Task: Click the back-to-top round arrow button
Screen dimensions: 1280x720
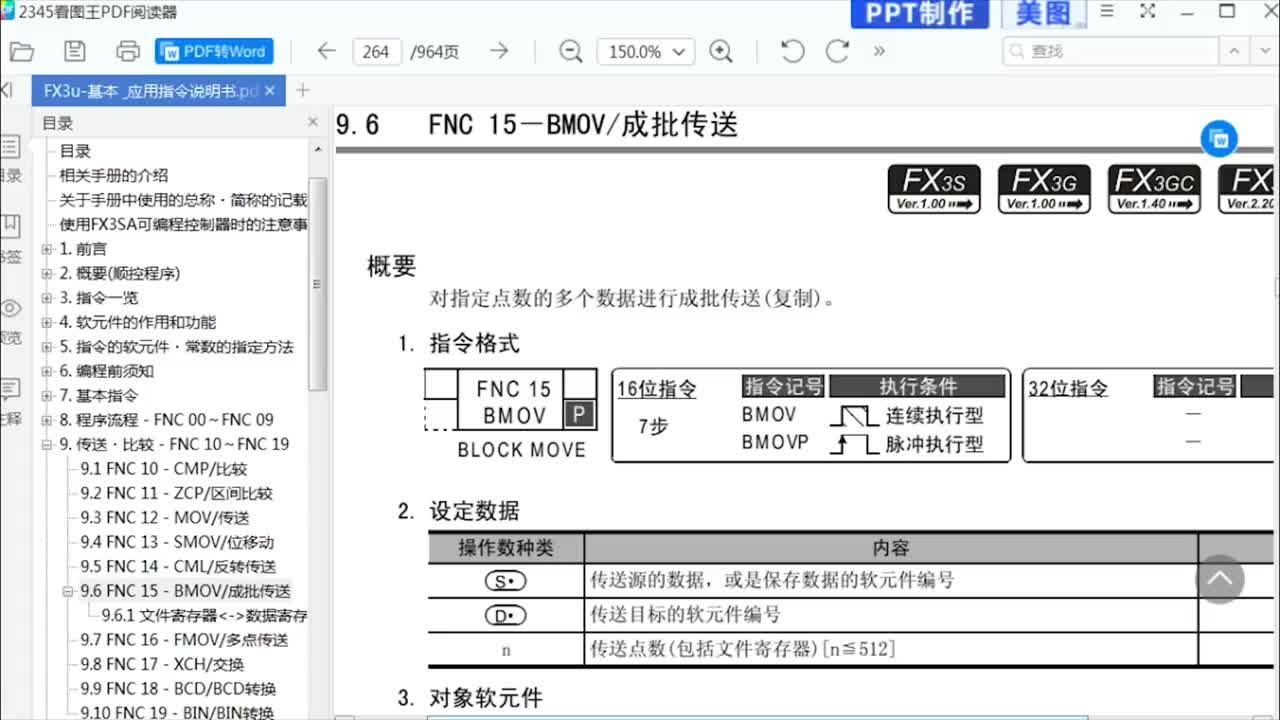Action: 1220,578
